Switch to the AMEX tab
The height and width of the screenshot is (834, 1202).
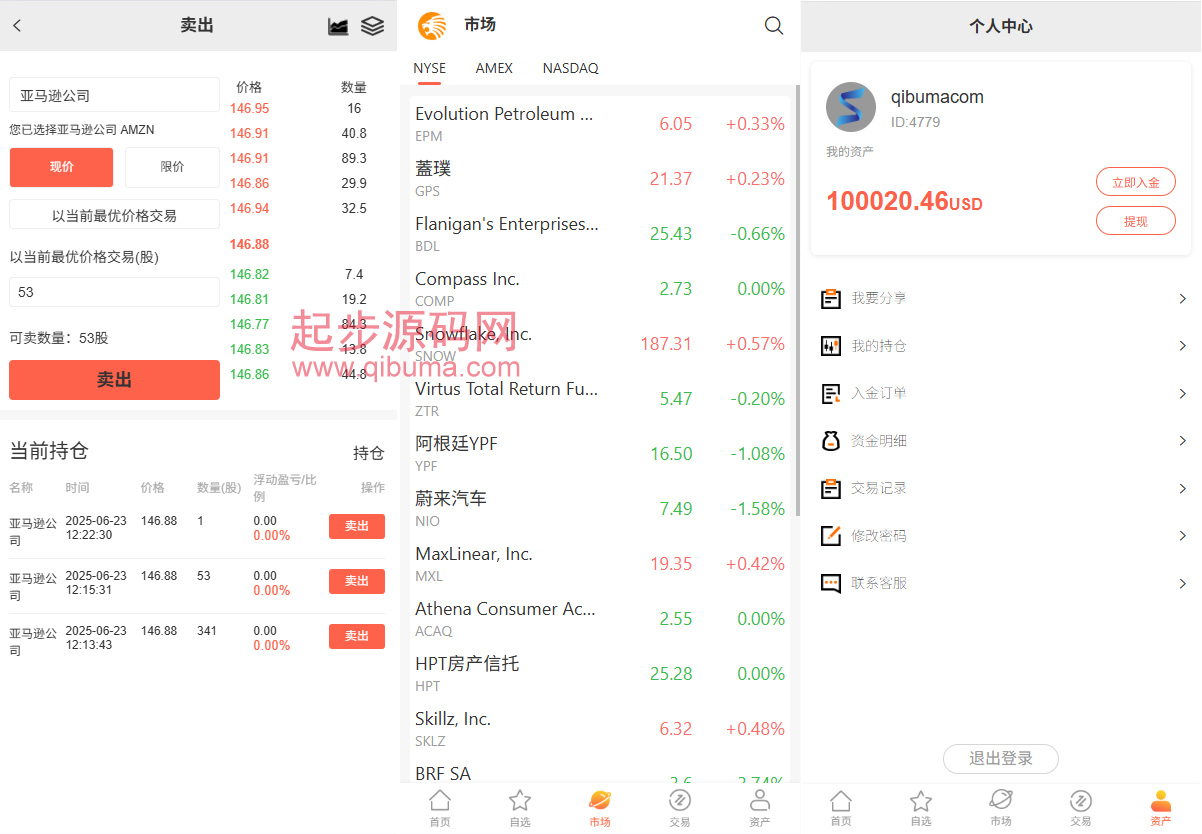pos(494,68)
